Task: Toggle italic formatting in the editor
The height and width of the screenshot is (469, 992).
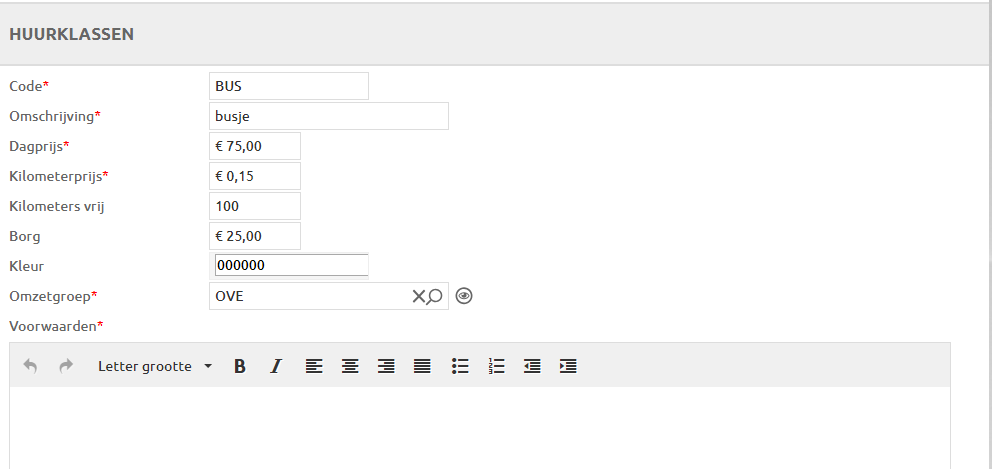Action: [x=276, y=366]
